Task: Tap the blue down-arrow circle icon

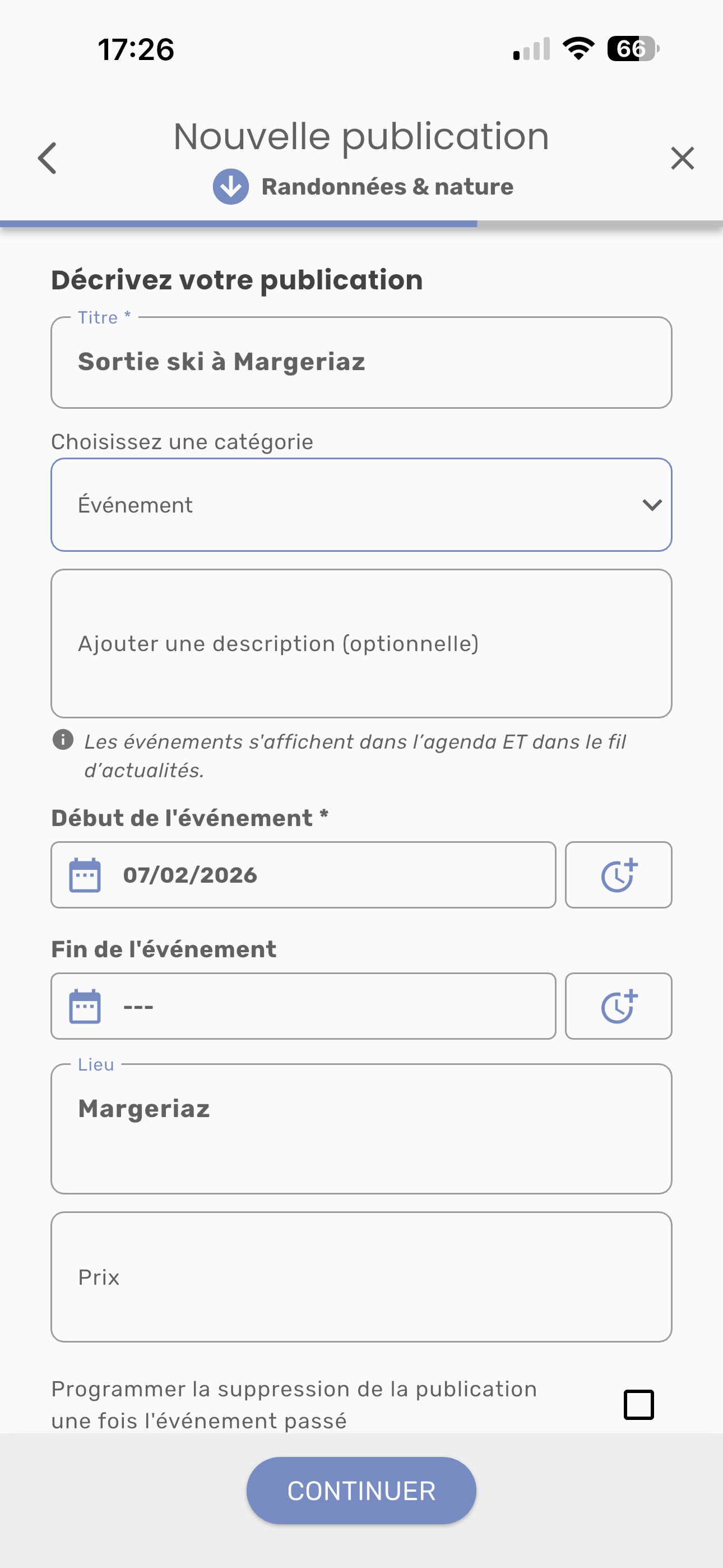Action: [231, 187]
